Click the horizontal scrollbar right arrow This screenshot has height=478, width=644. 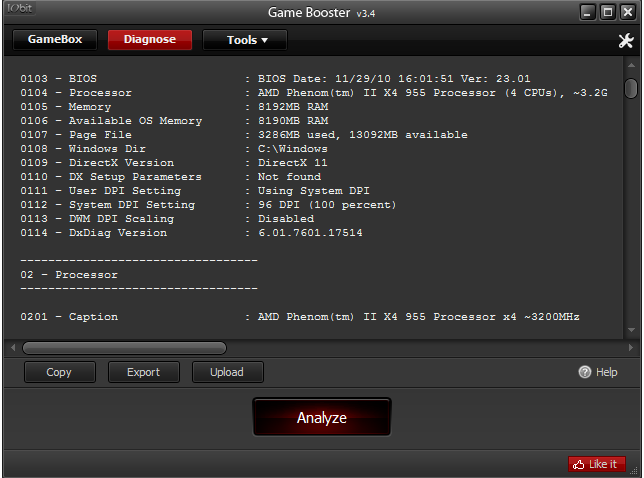pyautogui.click(x=631, y=348)
